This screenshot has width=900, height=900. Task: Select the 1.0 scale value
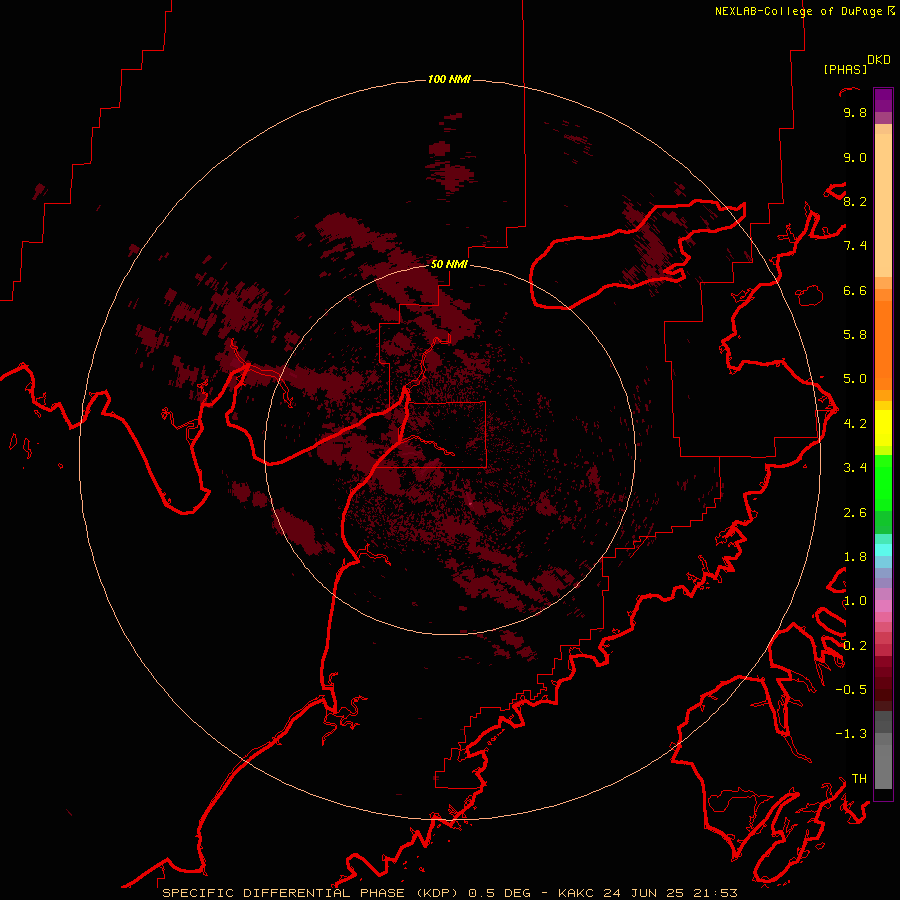[855, 601]
